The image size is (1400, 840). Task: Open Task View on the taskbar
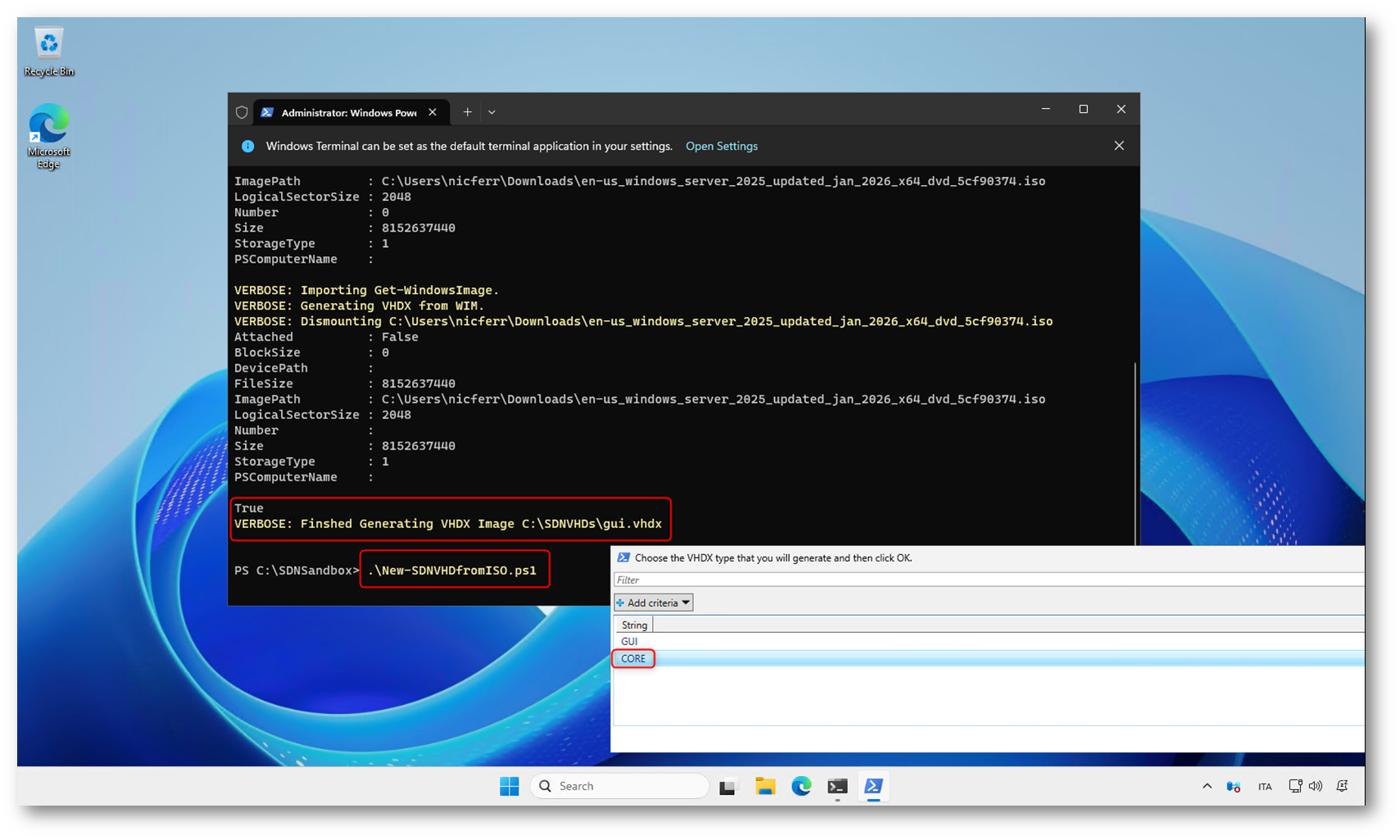[x=727, y=786]
